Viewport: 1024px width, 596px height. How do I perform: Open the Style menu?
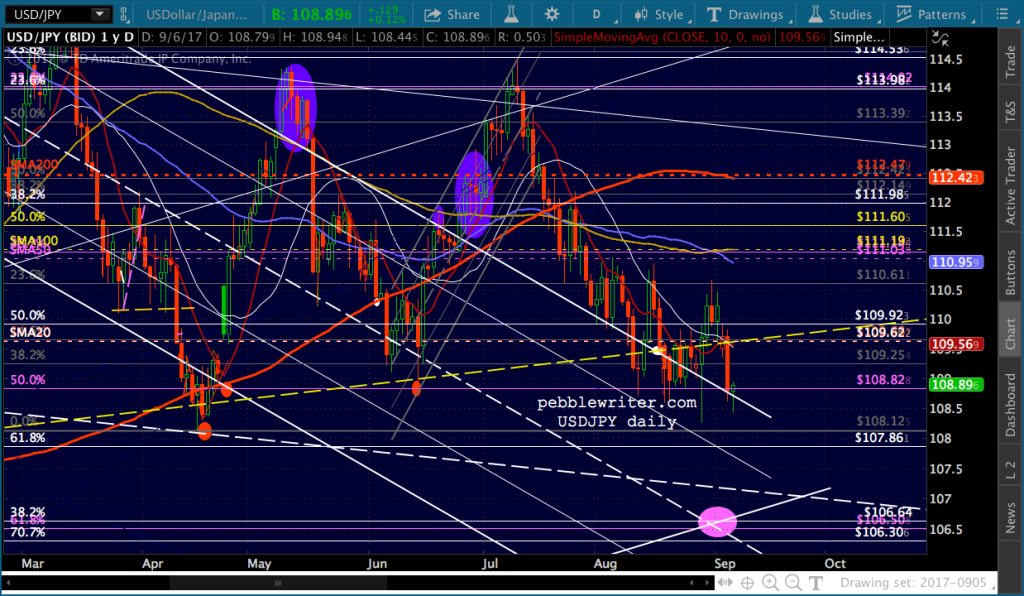[660, 14]
